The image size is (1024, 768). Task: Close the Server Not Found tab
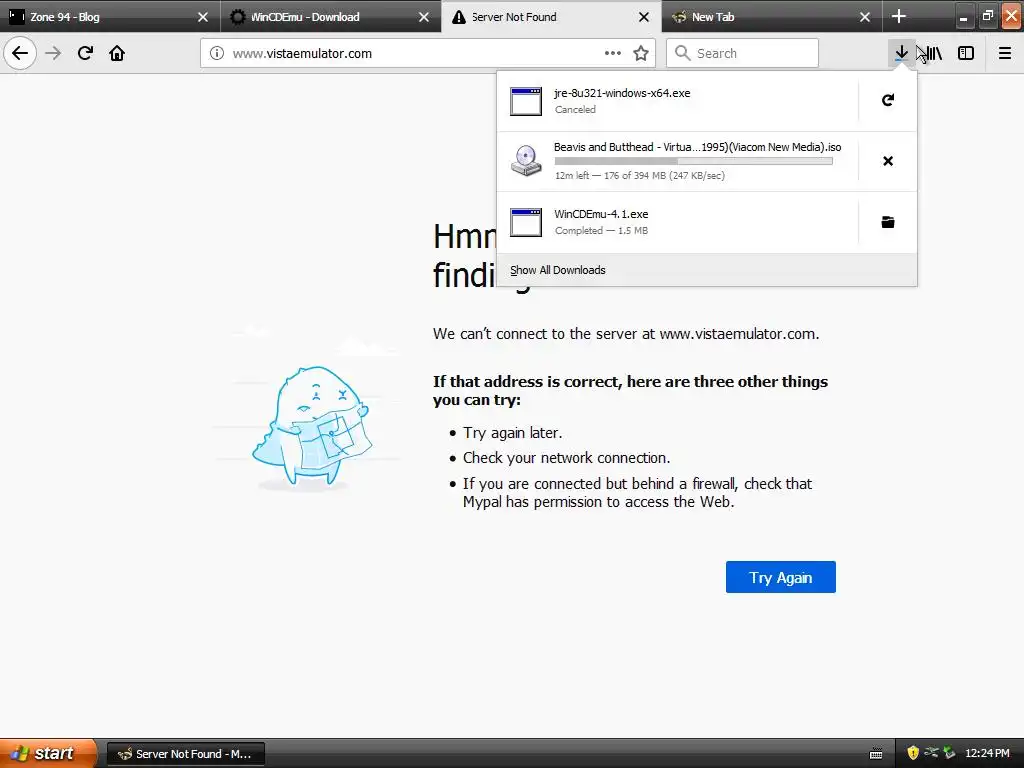pyautogui.click(x=644, y=17)
